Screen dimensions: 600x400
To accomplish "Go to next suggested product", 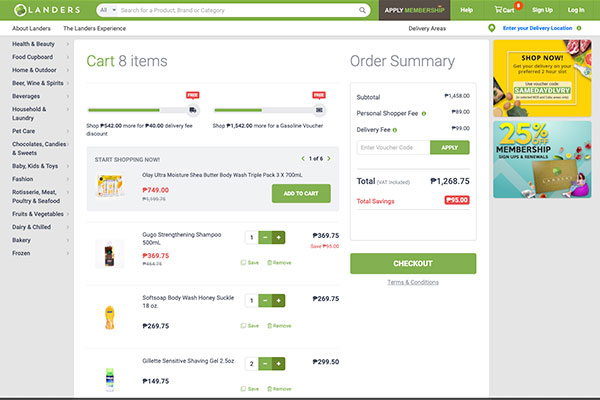I will click(x=329, y=158).
